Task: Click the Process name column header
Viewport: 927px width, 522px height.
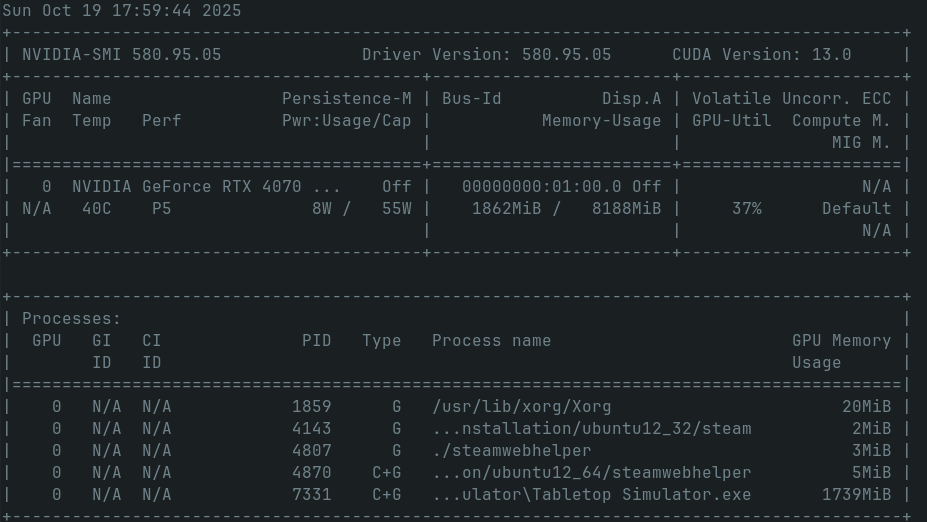Action: tap(491, 341)
